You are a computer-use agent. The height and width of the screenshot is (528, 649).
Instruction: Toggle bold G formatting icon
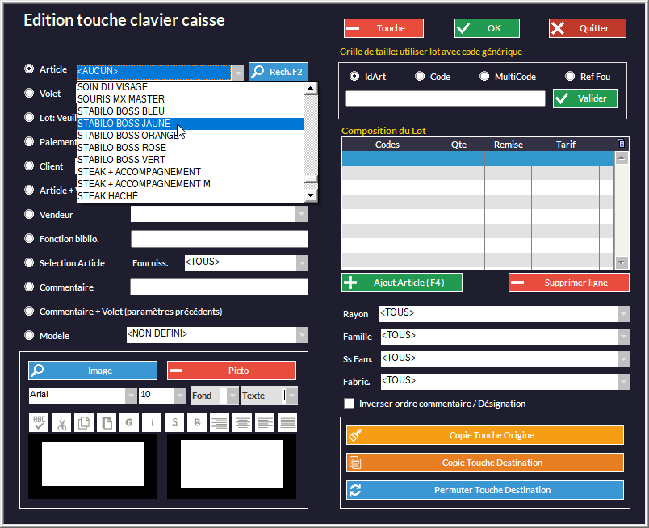130,423
